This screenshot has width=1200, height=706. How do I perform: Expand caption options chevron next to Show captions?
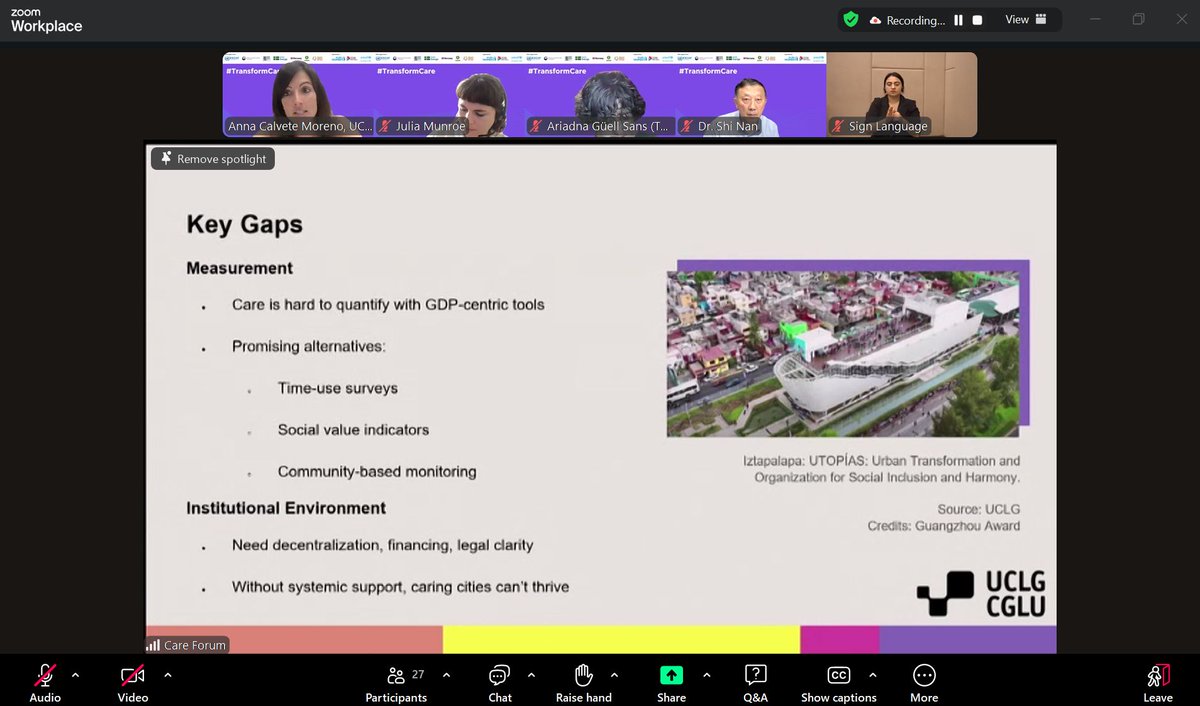pos(872,675)
